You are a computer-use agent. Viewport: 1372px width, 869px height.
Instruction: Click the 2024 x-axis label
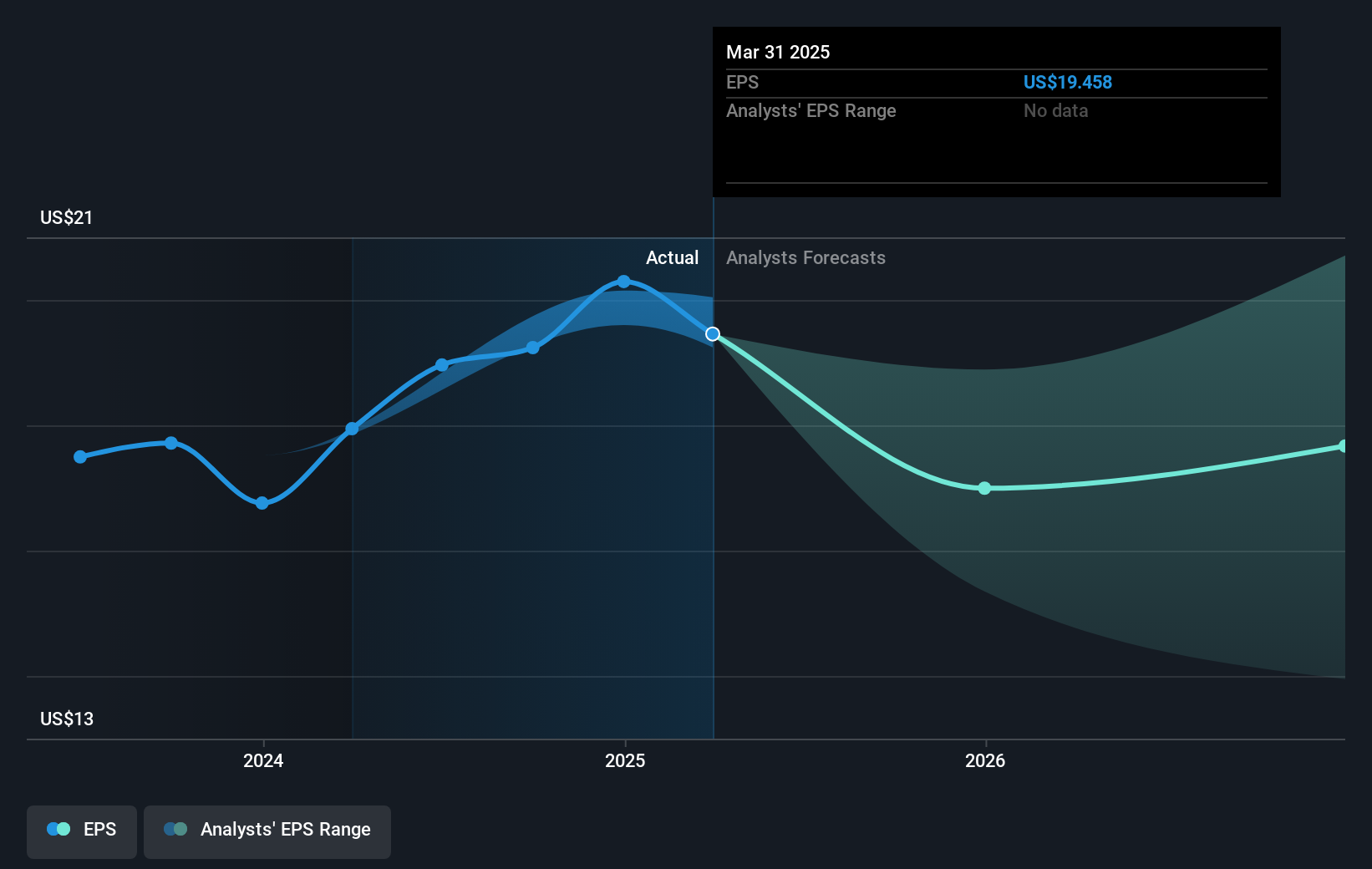[263, 760]
